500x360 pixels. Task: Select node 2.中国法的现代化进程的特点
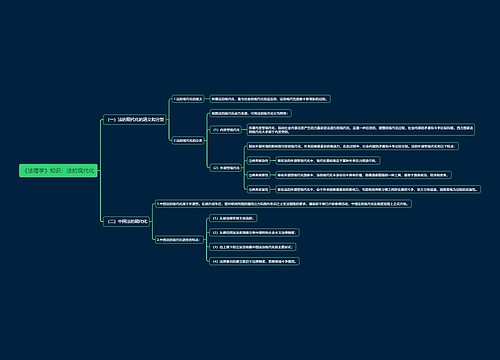pyautogui.click(x=179, y=240)
